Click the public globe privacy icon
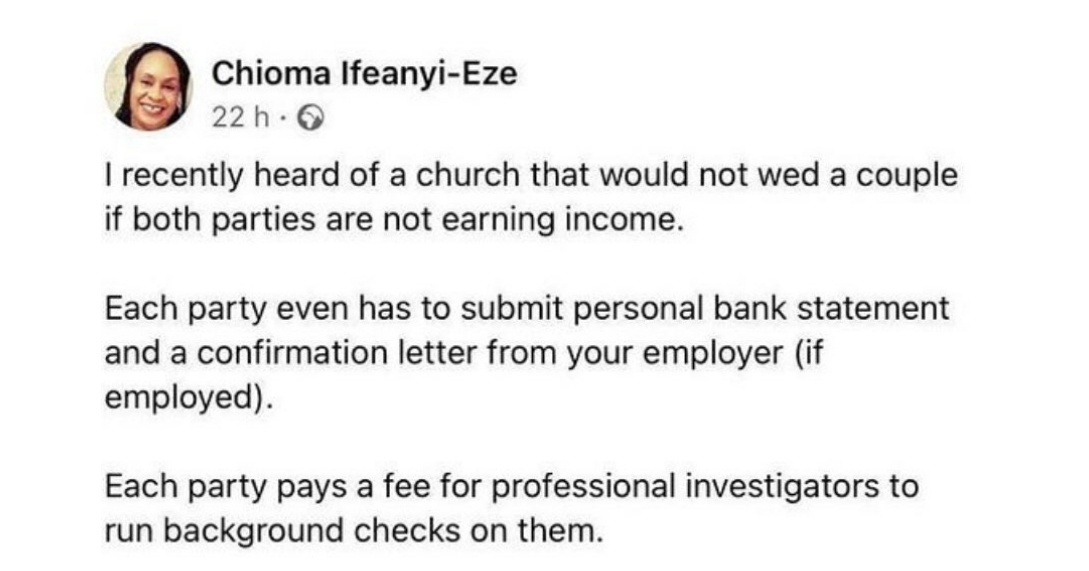1089x571 pixels. pyautogui.click(x=285, y=119)
